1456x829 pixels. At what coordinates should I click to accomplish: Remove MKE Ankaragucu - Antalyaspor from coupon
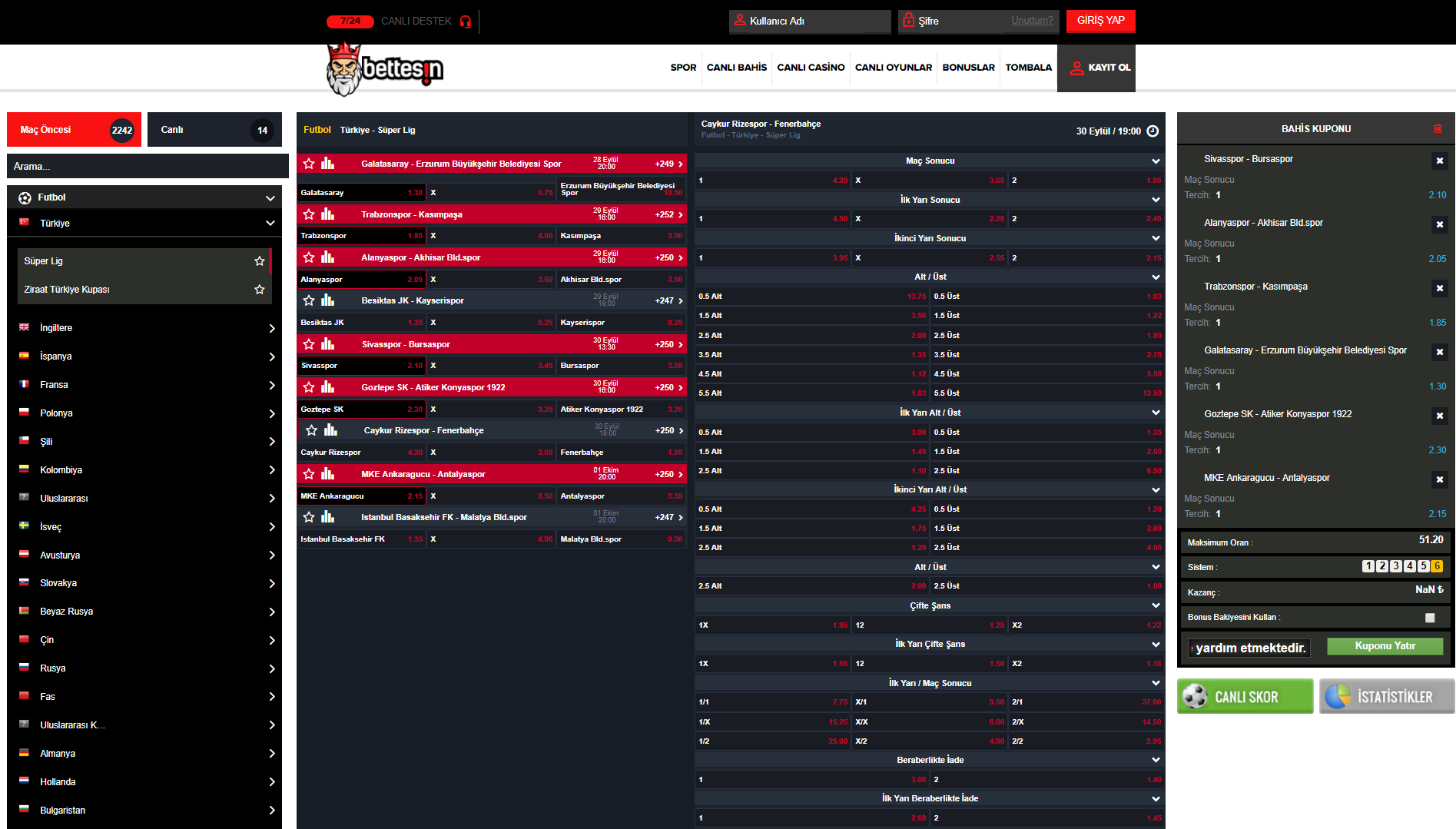1439,479
